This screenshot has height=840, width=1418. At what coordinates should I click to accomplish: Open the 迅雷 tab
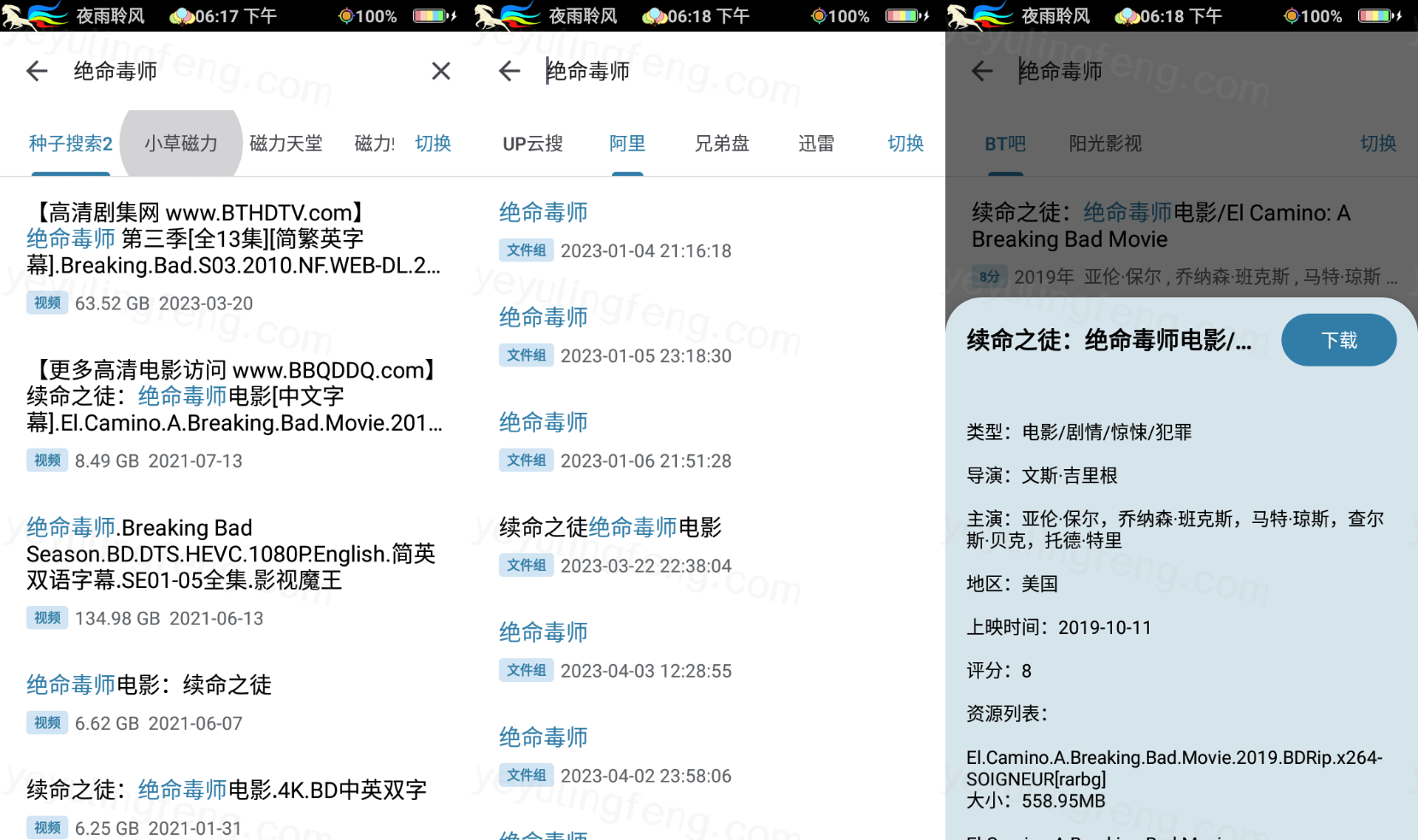816,144
